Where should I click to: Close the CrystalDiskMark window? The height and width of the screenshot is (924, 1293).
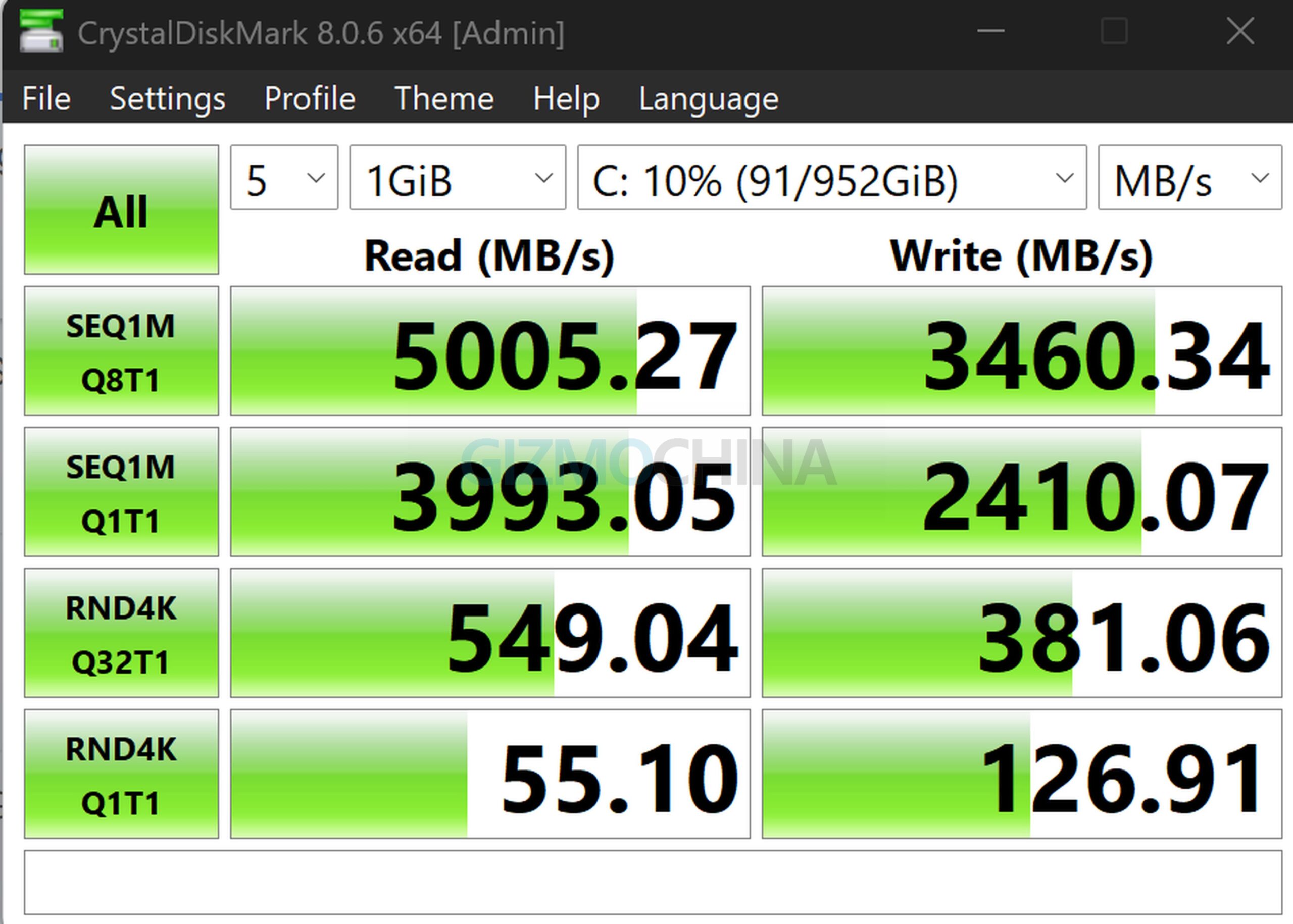point(1240,31)
